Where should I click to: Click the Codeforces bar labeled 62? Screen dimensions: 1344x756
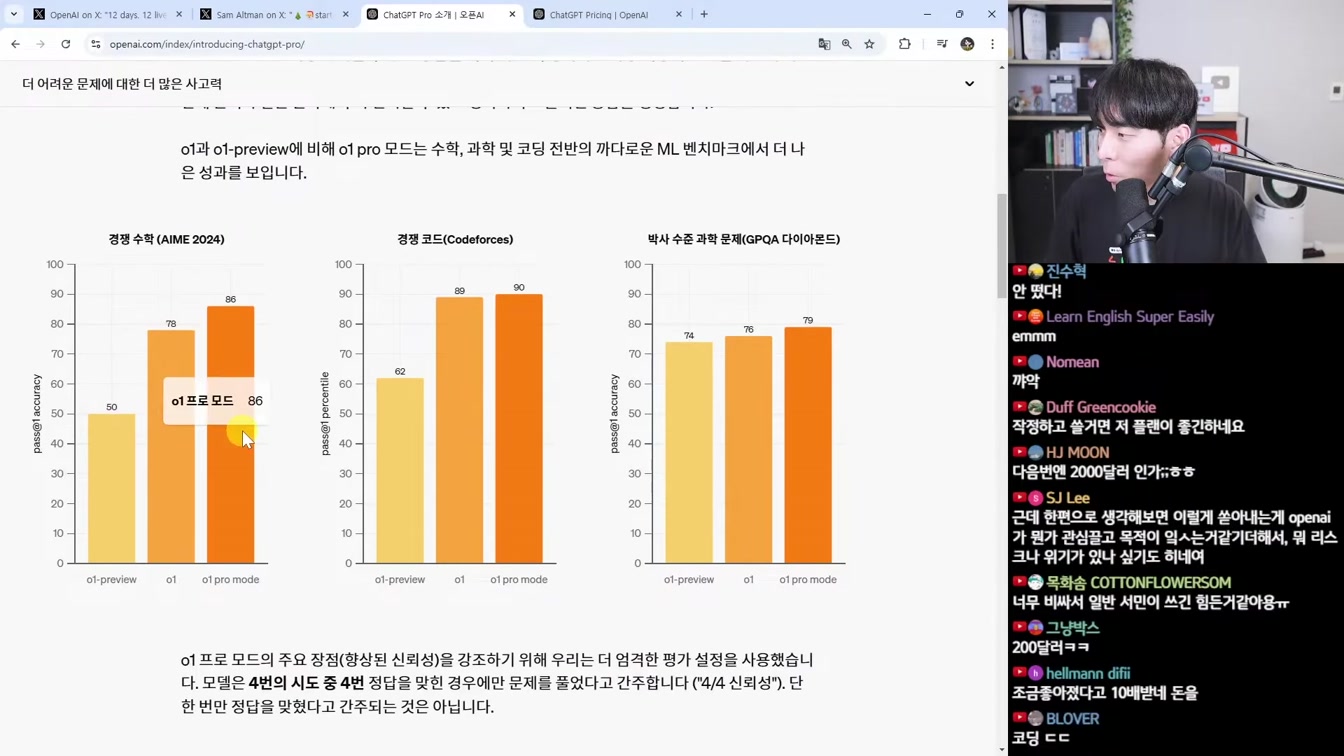[x=400, y=471]
